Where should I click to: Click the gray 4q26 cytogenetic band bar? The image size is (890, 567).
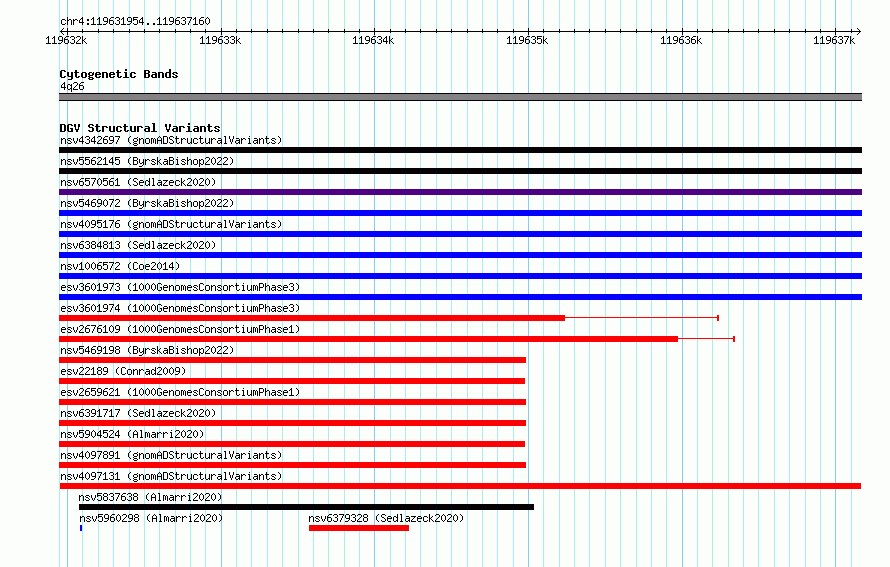tap(460, 97)
